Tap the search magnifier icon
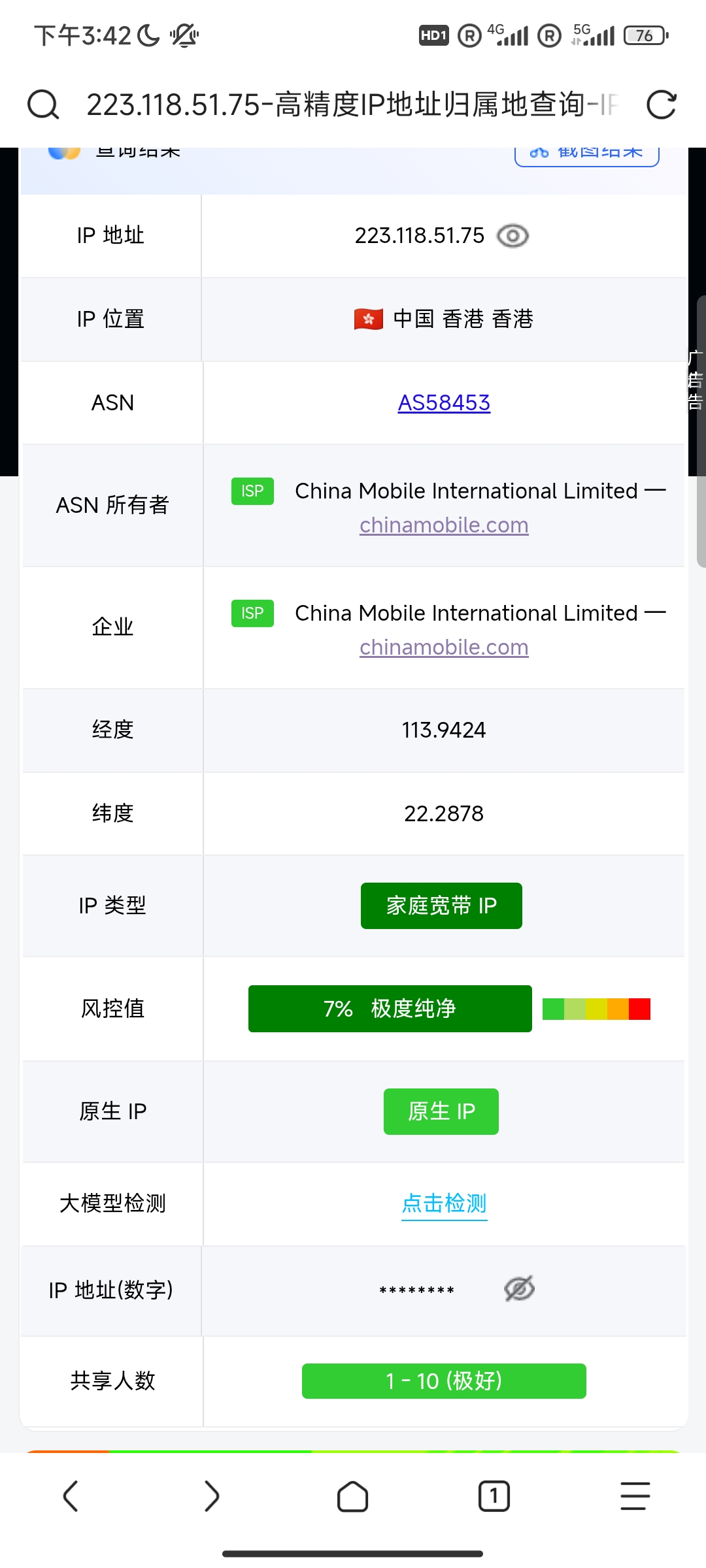The height and width of the screenshot is (1568, 706). coord(43,105)
